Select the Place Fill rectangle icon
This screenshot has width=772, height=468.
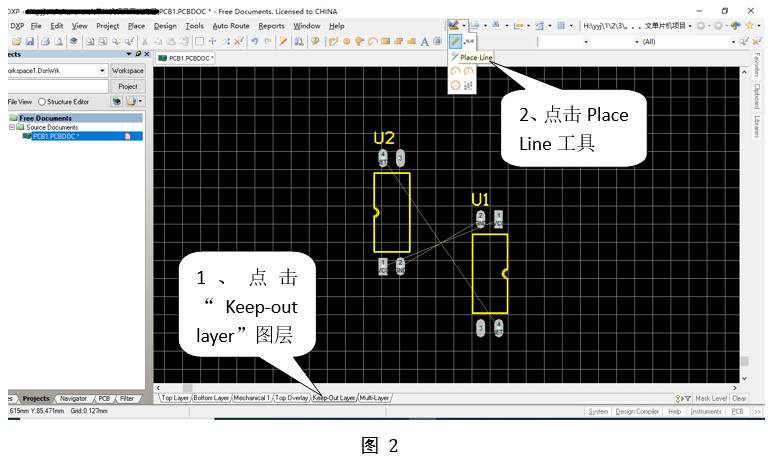(x=386, y=42)
